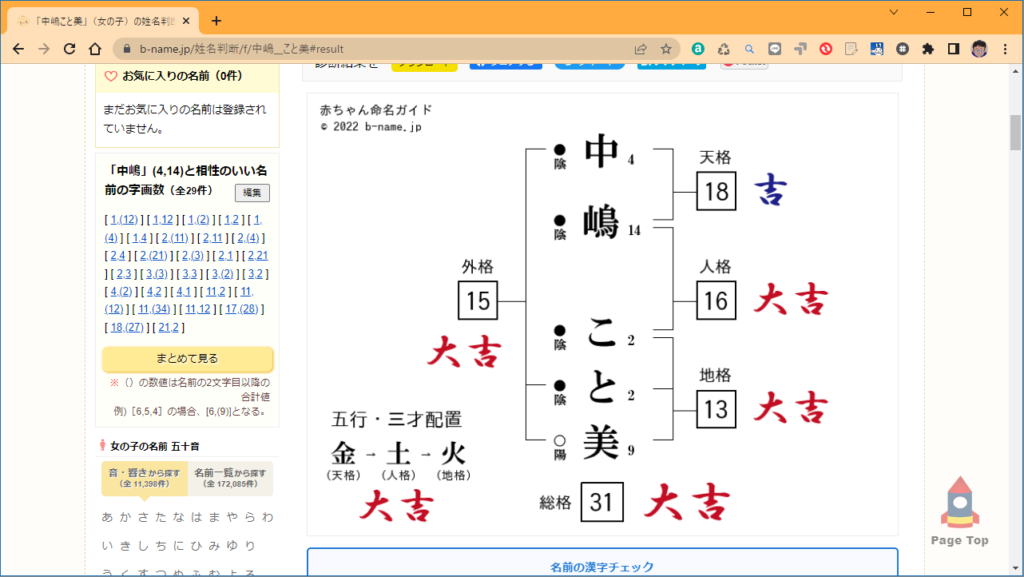Open the 1.(12) stroke-count link

[x=125, y=218]
